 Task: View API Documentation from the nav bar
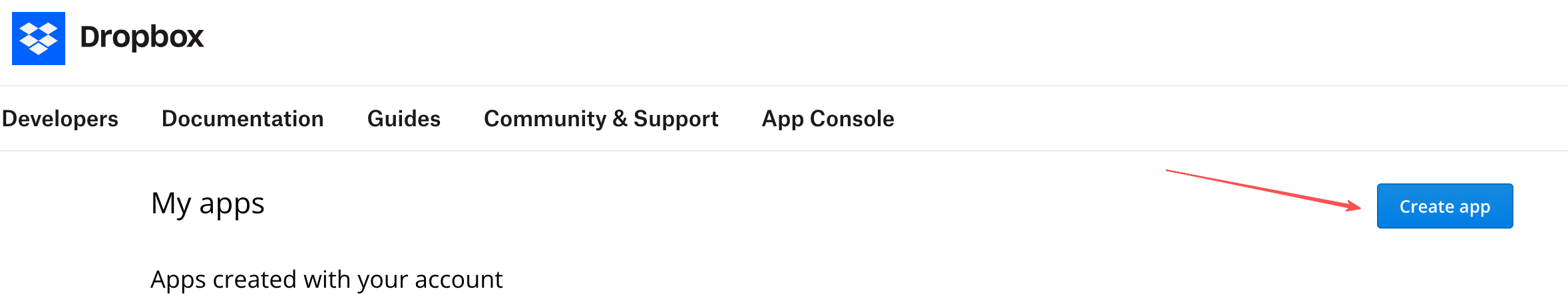(x=242, y=119)
